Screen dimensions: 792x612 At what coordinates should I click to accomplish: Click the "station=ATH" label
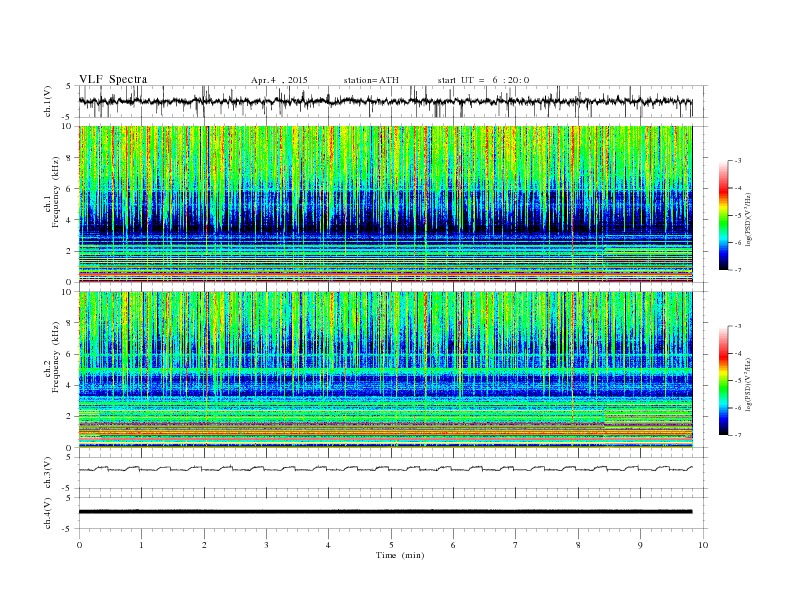tap(371, 80)
